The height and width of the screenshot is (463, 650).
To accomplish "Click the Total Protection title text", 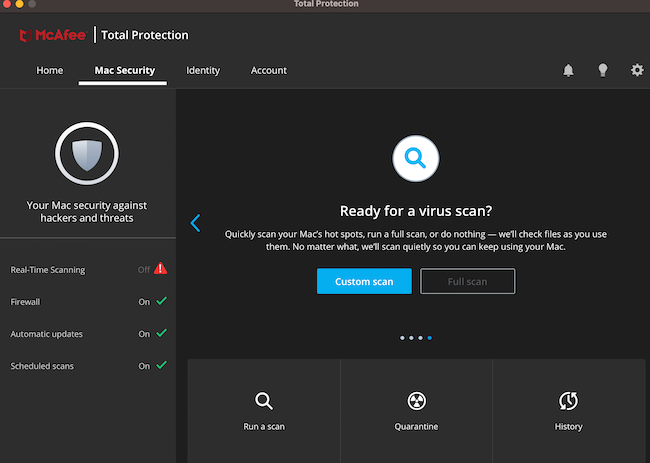I will (x=145, y=35).
